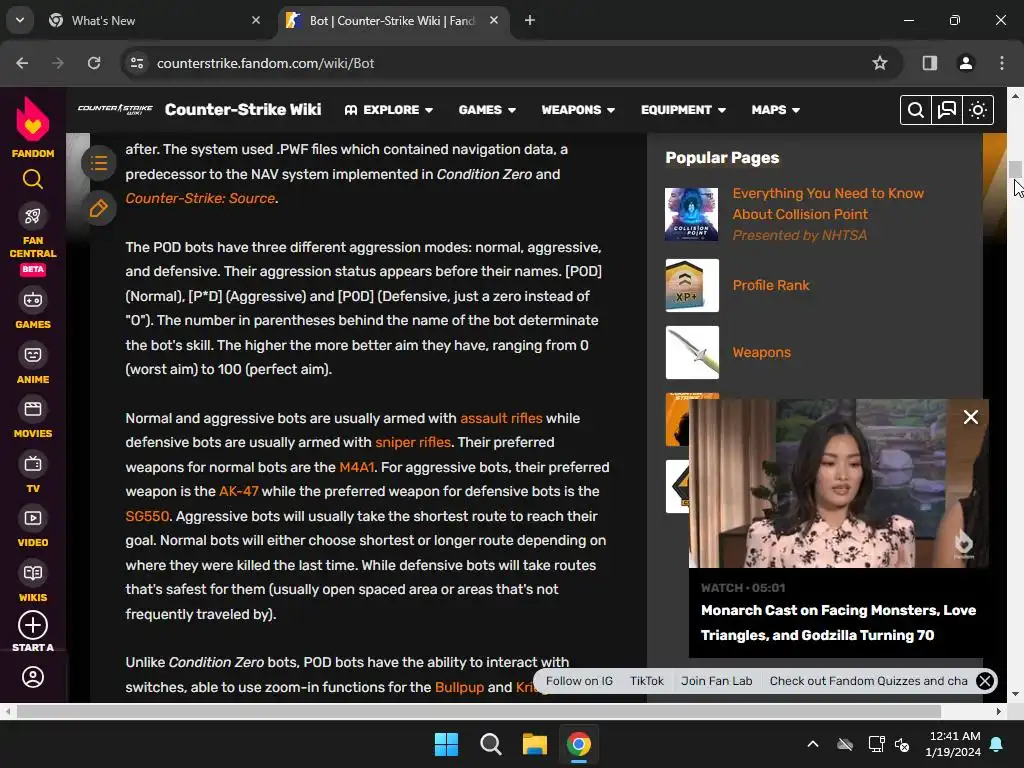
Task: Click Follow on IG button
Action: point(579,681)
